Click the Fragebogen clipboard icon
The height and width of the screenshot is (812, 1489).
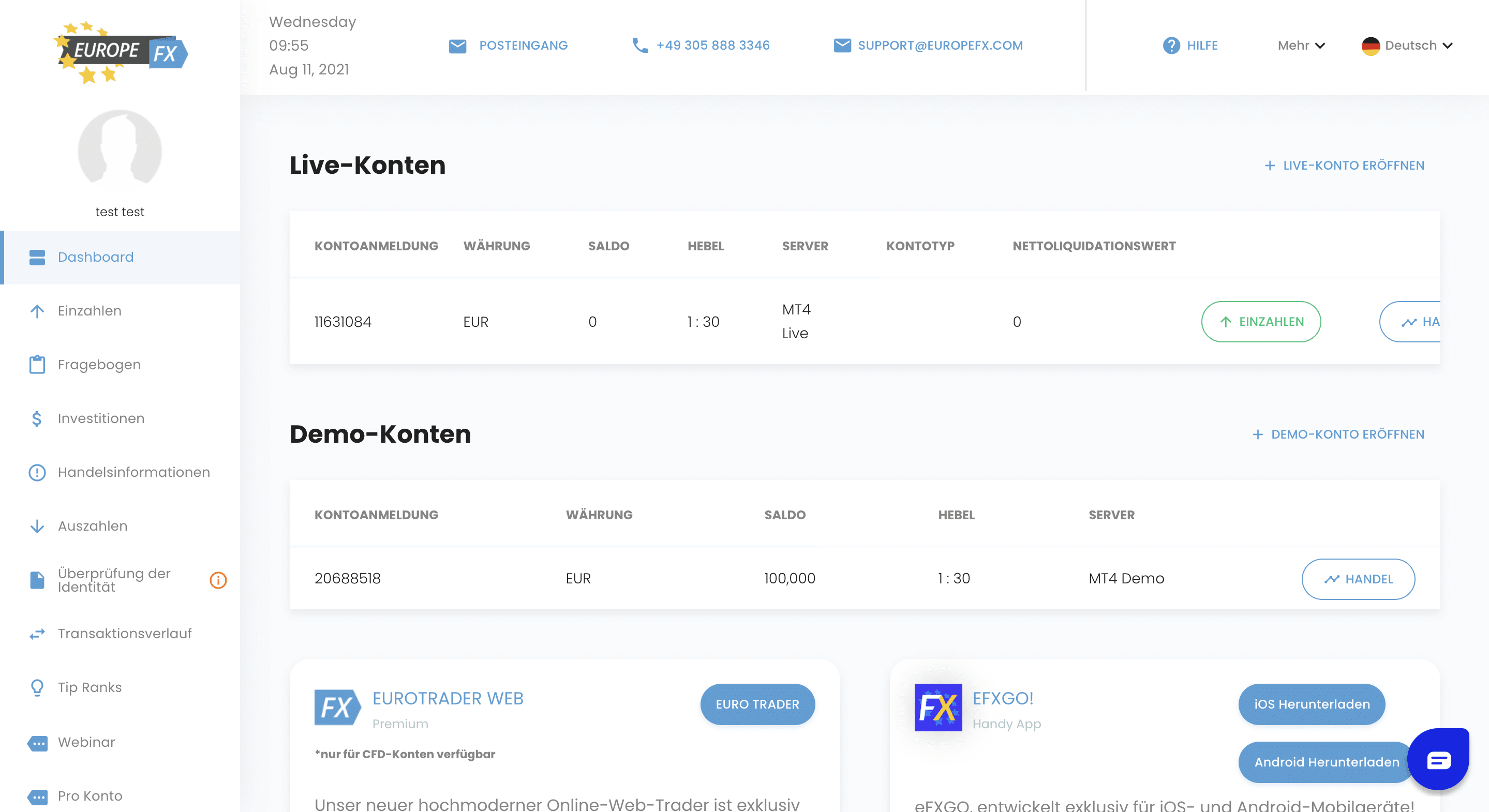[x=37, y=365]
